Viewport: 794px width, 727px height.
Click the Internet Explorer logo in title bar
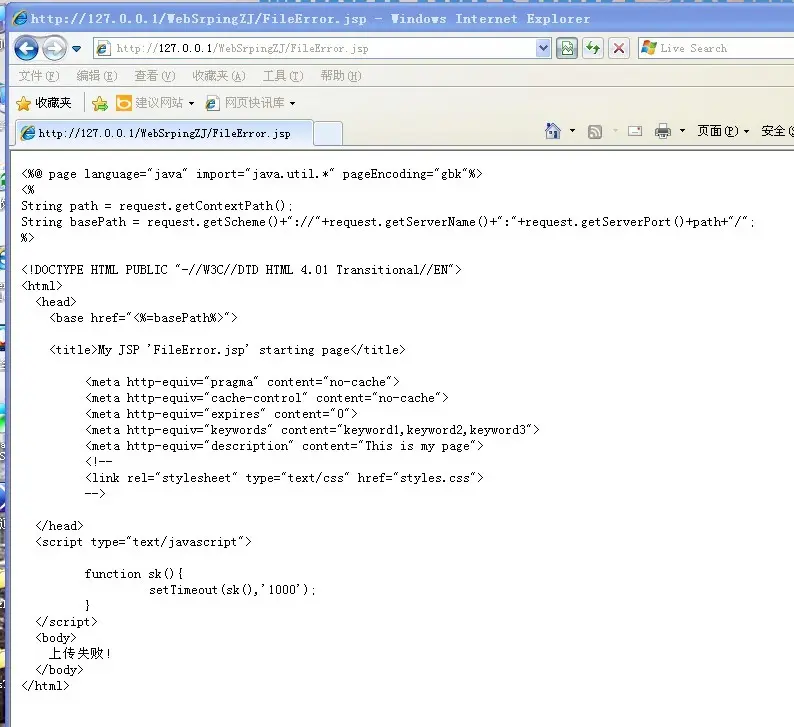(20, 19)
